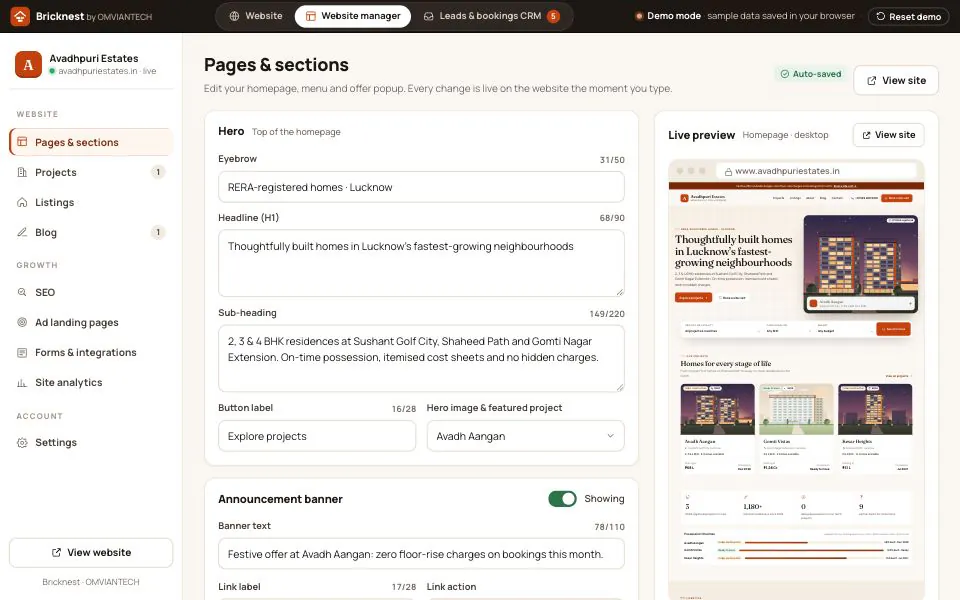Open Listings in the sidebar
Screen dimensions: 960x600
(91, 202)
